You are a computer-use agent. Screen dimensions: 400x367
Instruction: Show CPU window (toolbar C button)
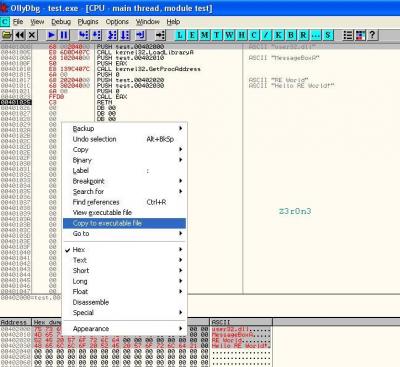(x=254, y=35)
